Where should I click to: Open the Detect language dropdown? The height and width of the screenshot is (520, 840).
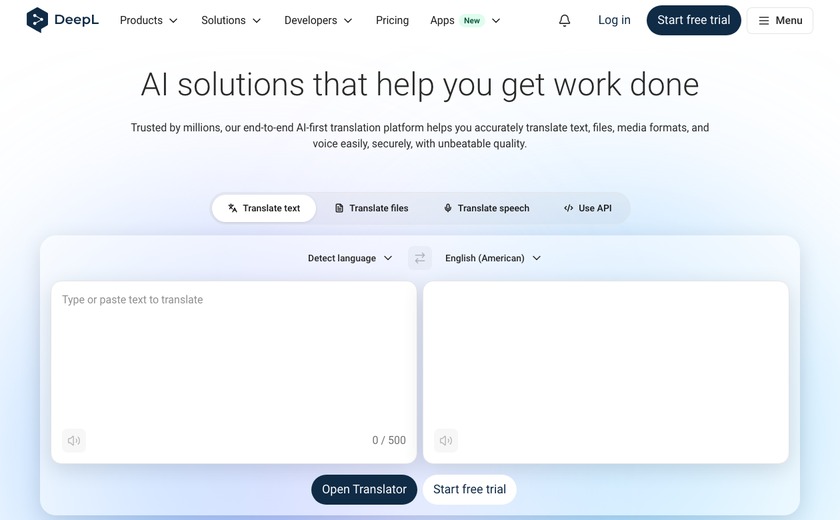350,258
